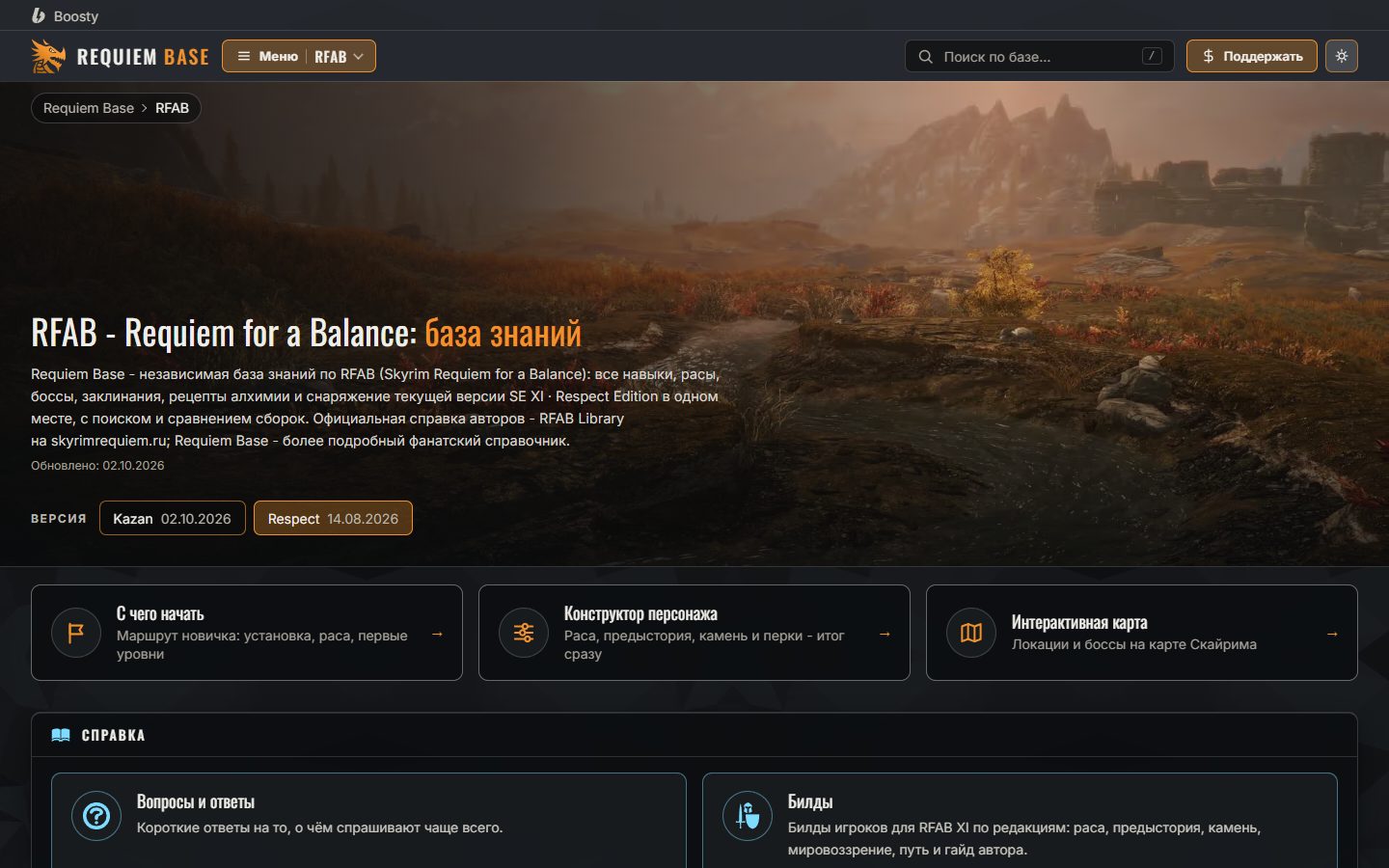Click the REQUIEM BASE site title
The image size is (1389, 868).
click(x=143, y=57)
